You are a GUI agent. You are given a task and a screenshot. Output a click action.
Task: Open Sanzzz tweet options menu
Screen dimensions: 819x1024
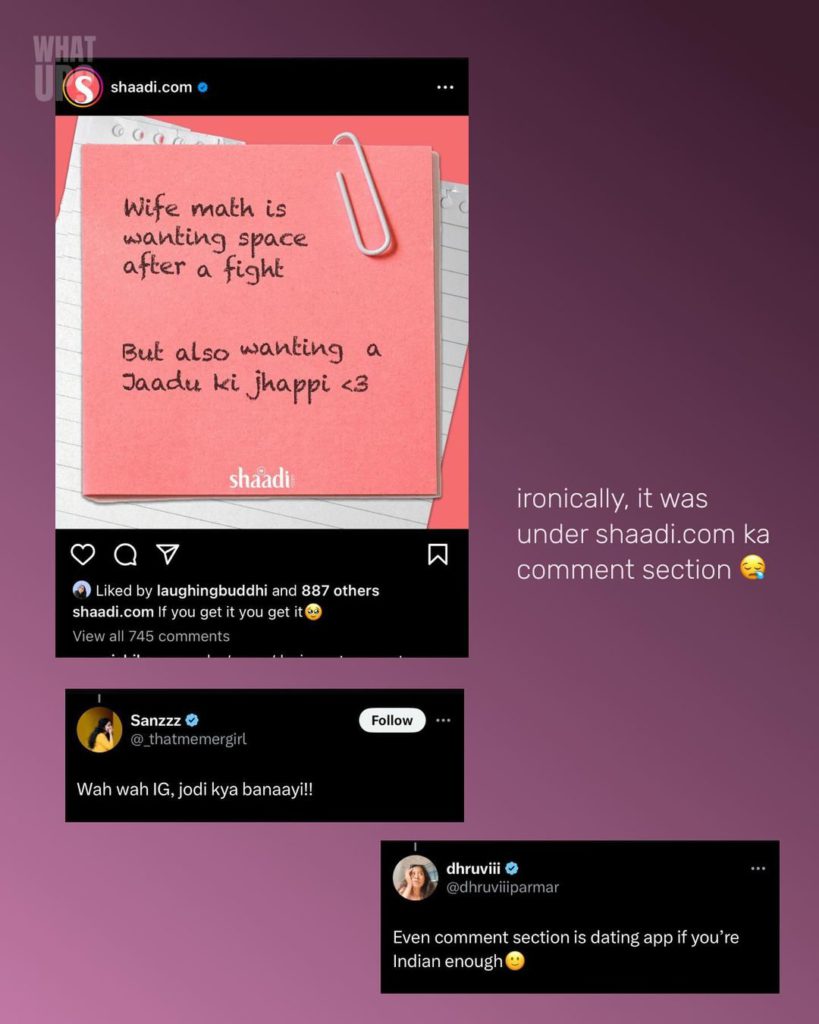tap(443, 720)
